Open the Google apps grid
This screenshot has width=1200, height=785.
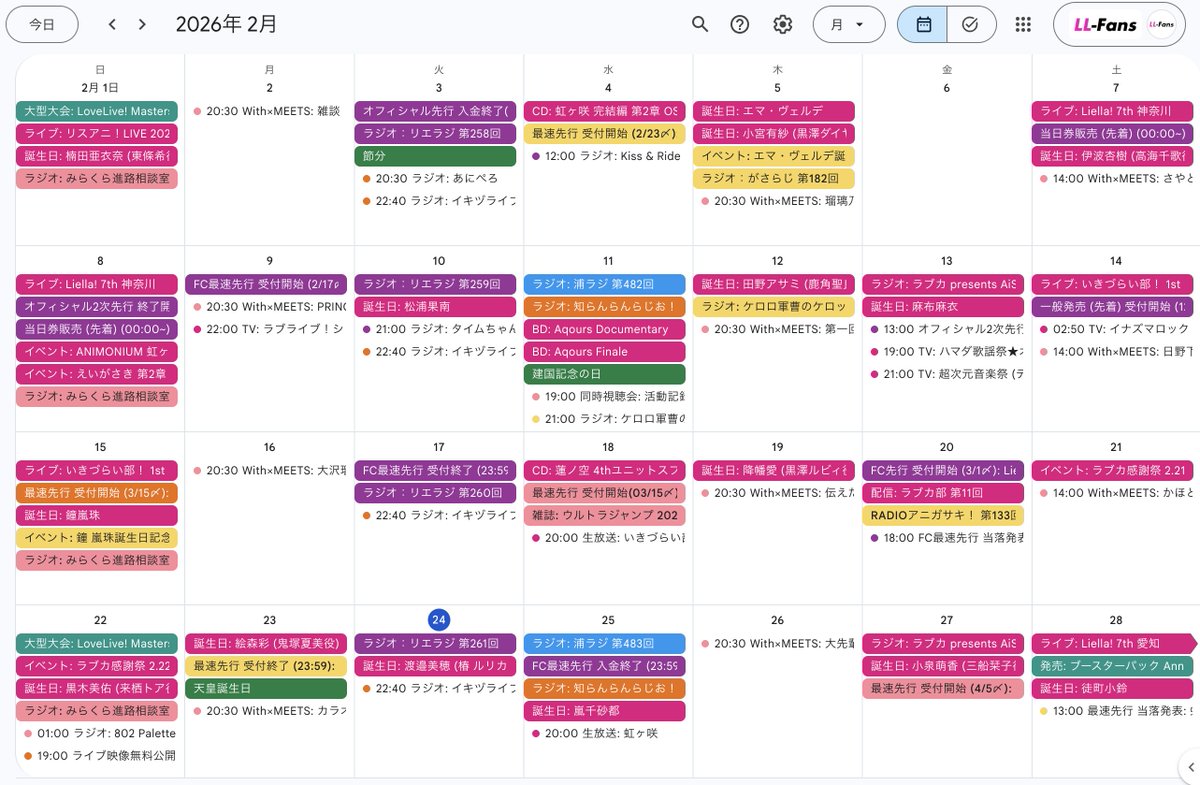point(1023,25)
